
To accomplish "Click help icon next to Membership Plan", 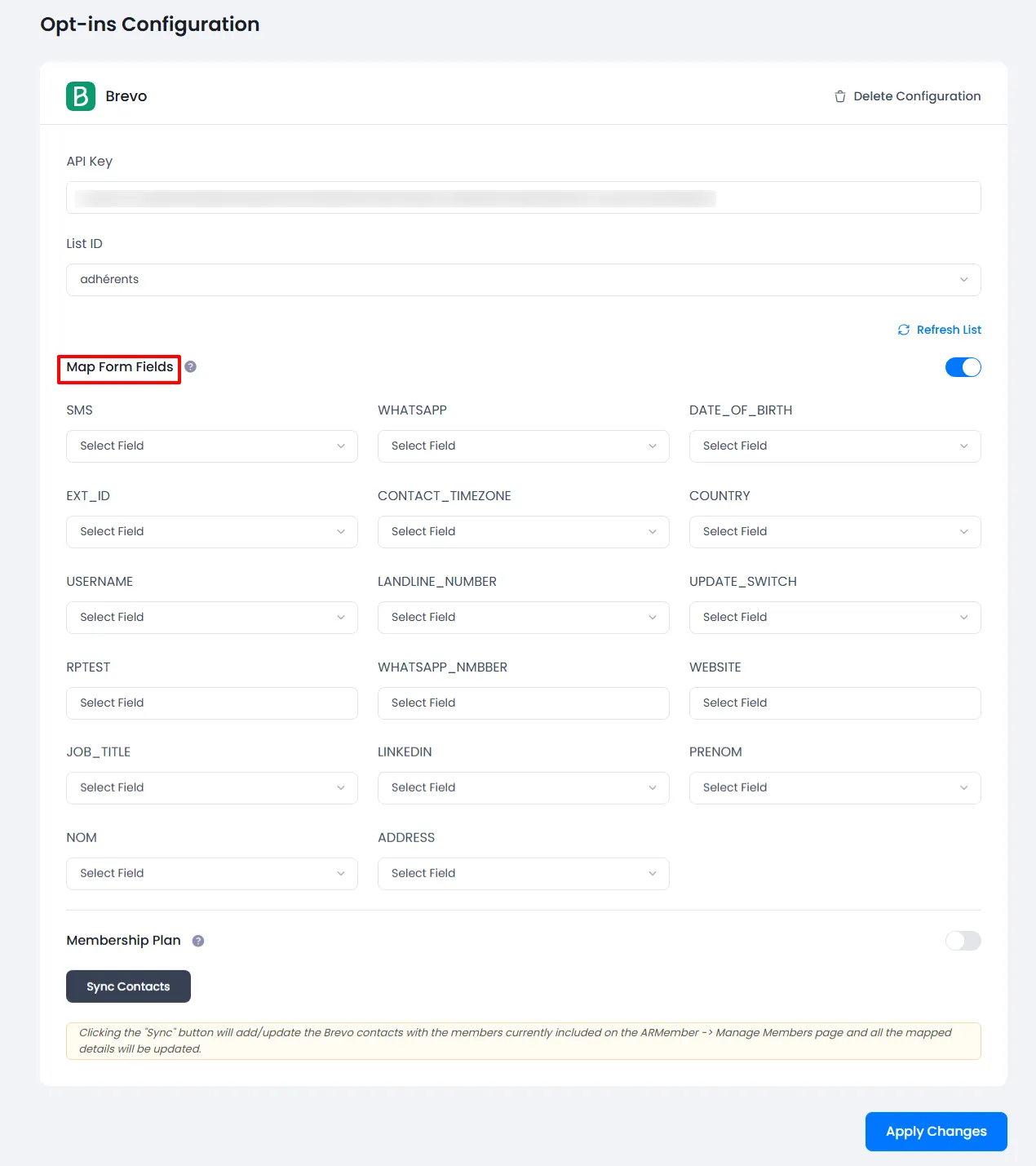I will [x=197, y=941].
